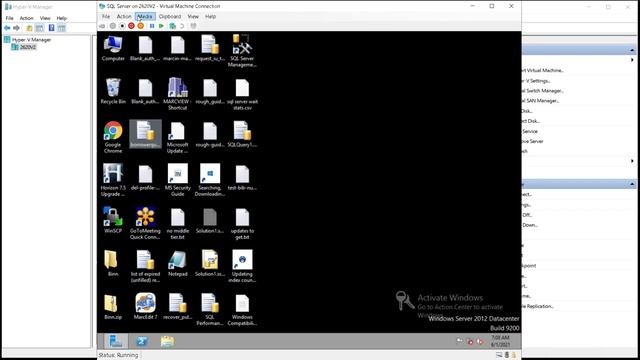Image resolution: width=640 pixels, height=360 pixels.
Task: Select the Windows Compatibility document icon
Action: 242,309
